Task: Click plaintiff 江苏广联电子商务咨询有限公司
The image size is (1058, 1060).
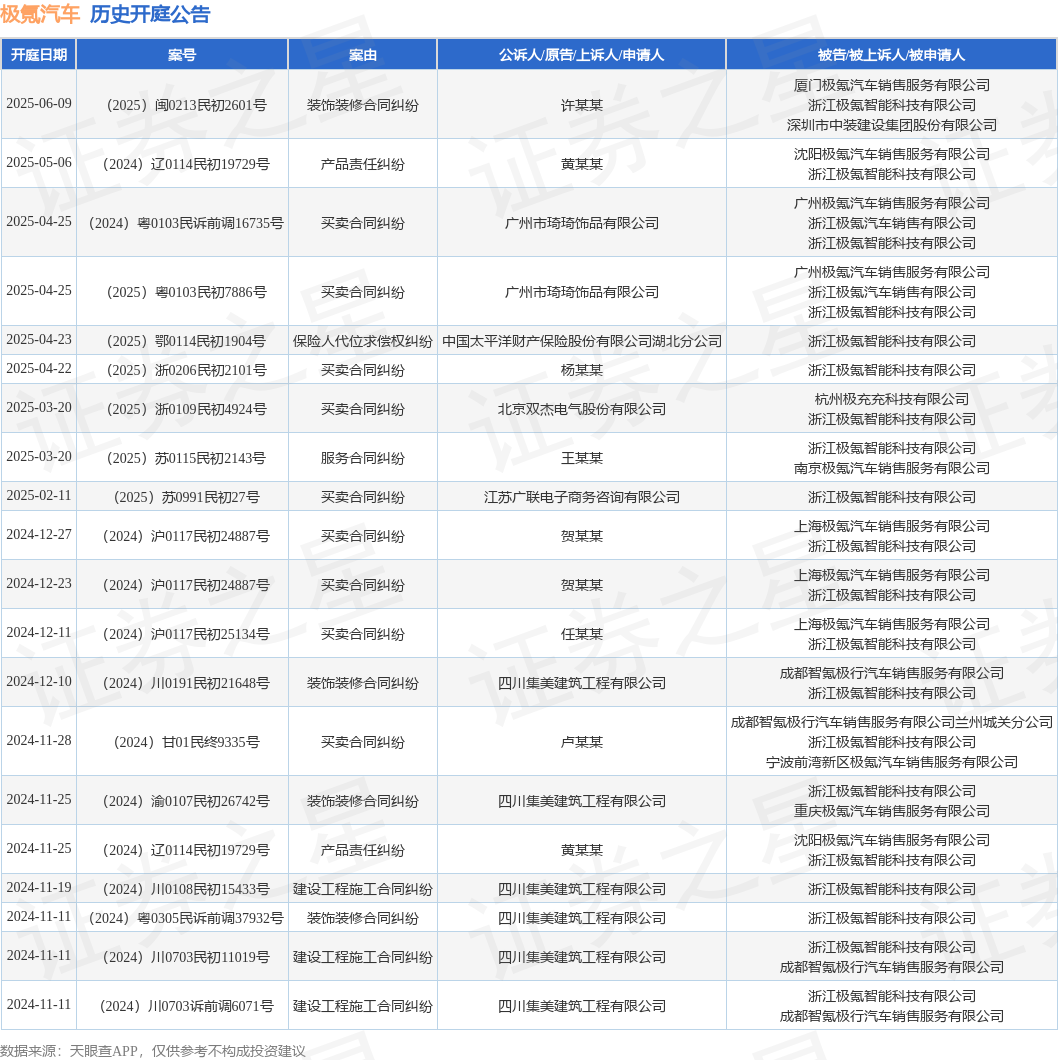Action: 581,498
